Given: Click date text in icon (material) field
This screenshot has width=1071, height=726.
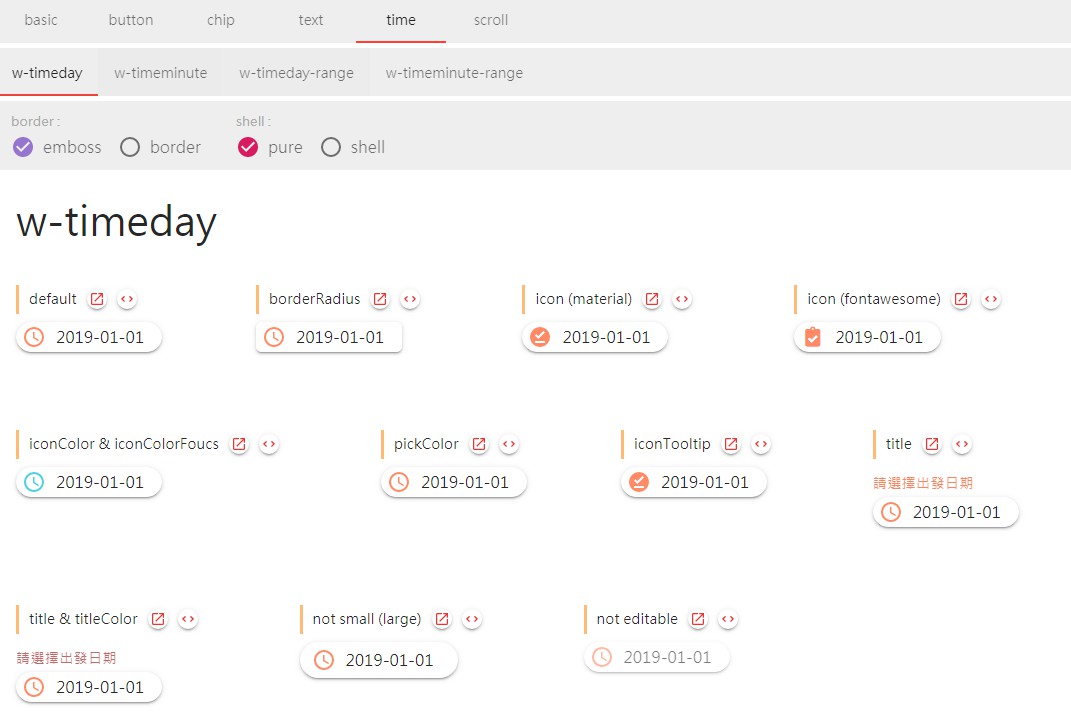Looking at the screenshot, I should 607,337.
